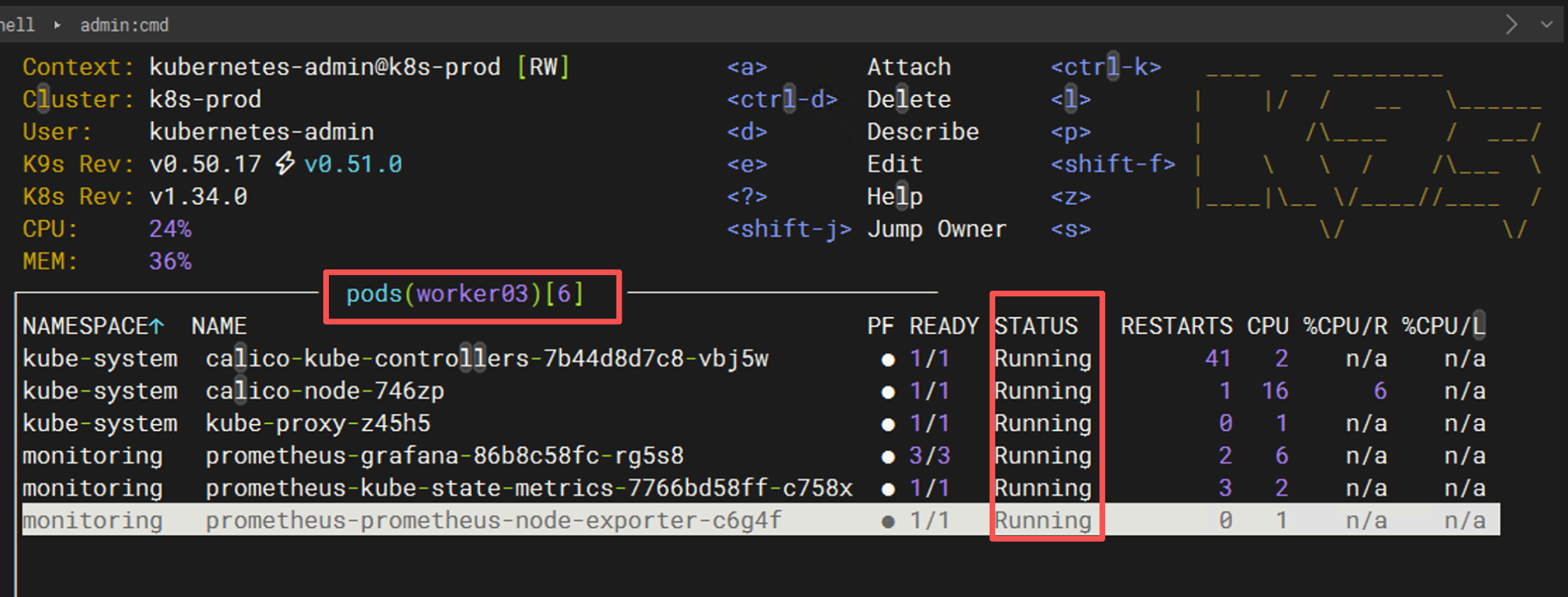Click restarts value 41 for calico-kube-controllers

(x=1218, y=359)
